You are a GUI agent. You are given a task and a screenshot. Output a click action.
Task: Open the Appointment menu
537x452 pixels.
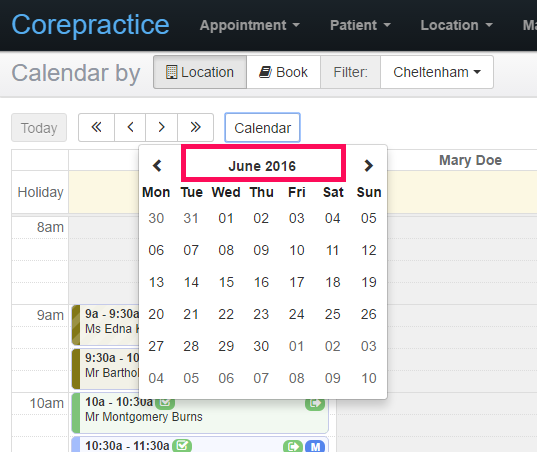coord(250,25)
